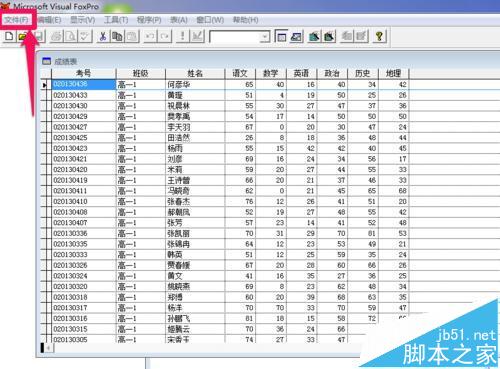Image resolution: width=500 pixels, height=369 pixels.
Task: Open the Data Session window icon
Action: (296, 36)
